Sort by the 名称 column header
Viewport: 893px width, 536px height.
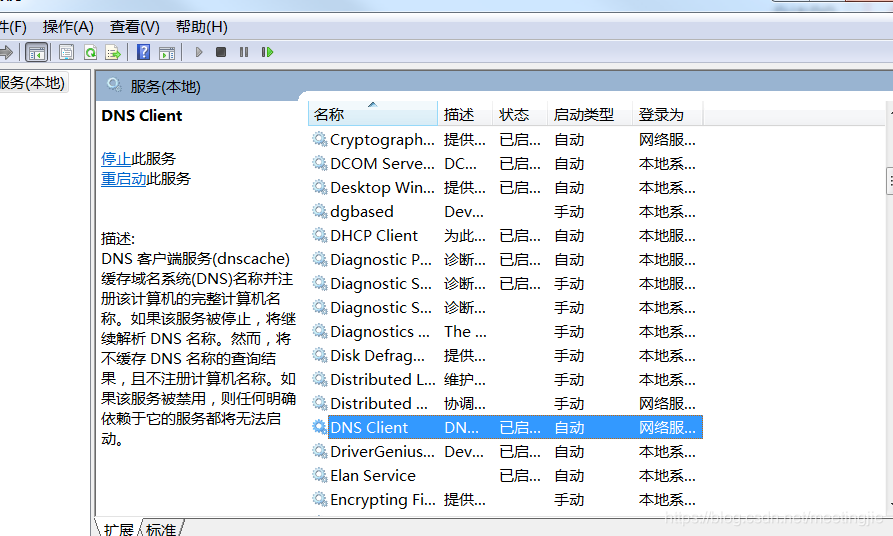372,114
